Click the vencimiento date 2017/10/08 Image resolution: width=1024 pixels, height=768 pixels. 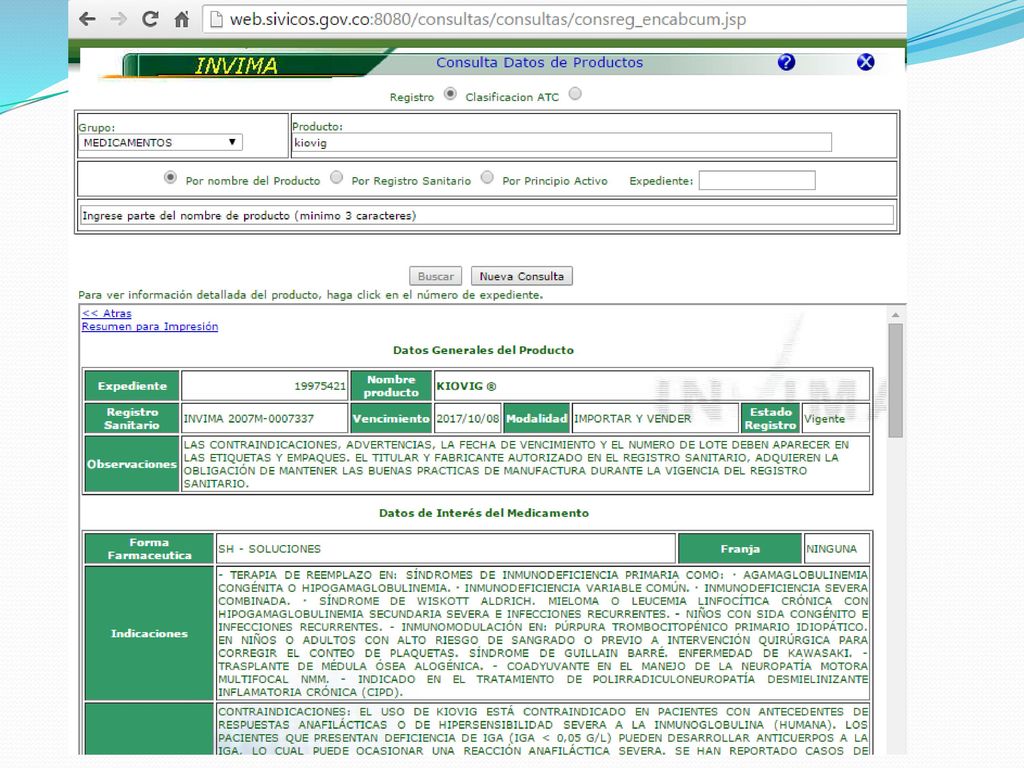tap(468, 419)
